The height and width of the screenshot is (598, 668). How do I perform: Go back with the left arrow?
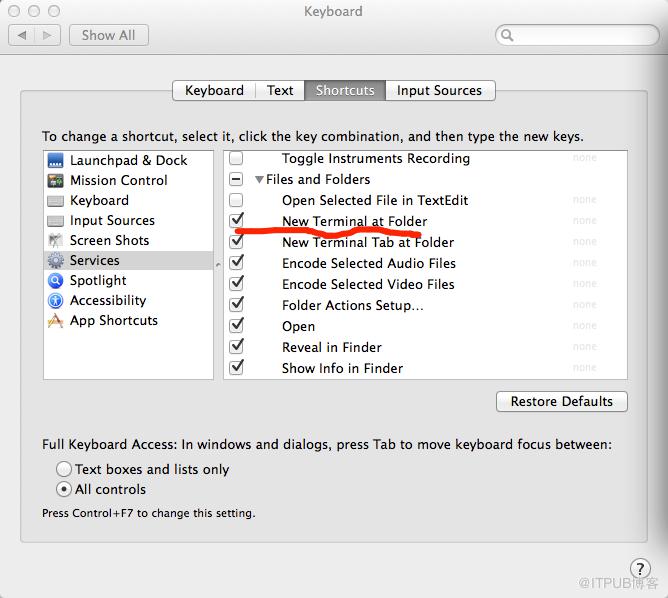click(22, 35)
